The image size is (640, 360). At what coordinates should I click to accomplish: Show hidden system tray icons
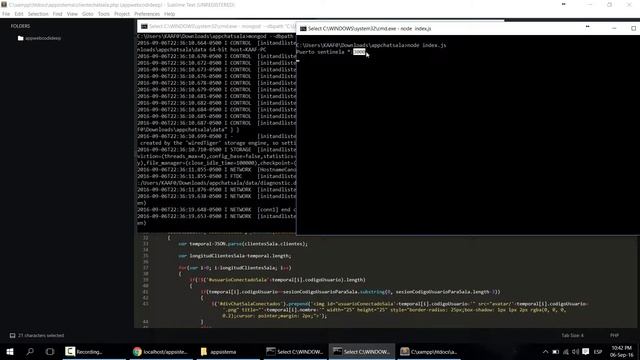point(545,352)
